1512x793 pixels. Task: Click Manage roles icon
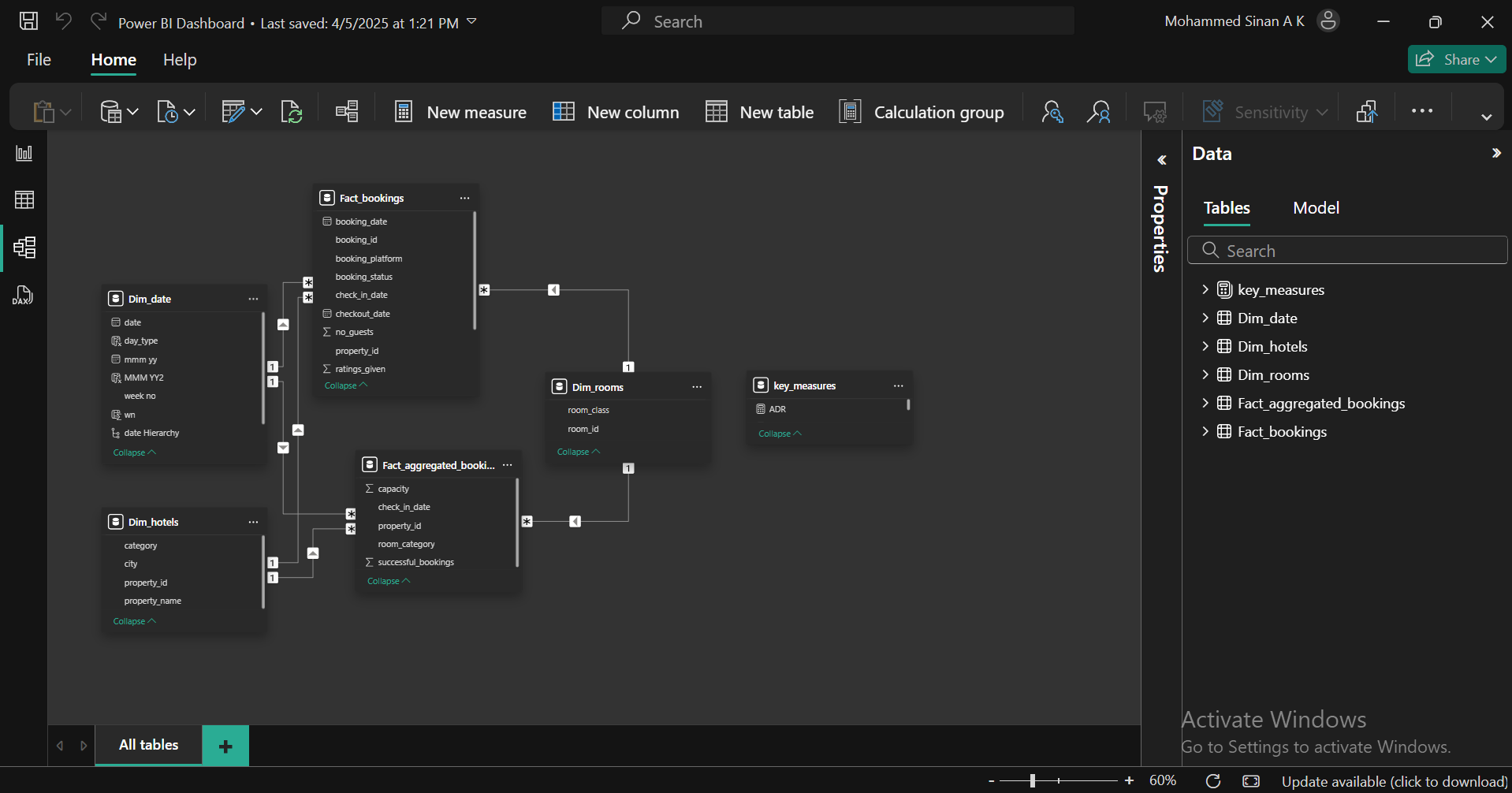pyautogui.click(x=1052, y=112)
